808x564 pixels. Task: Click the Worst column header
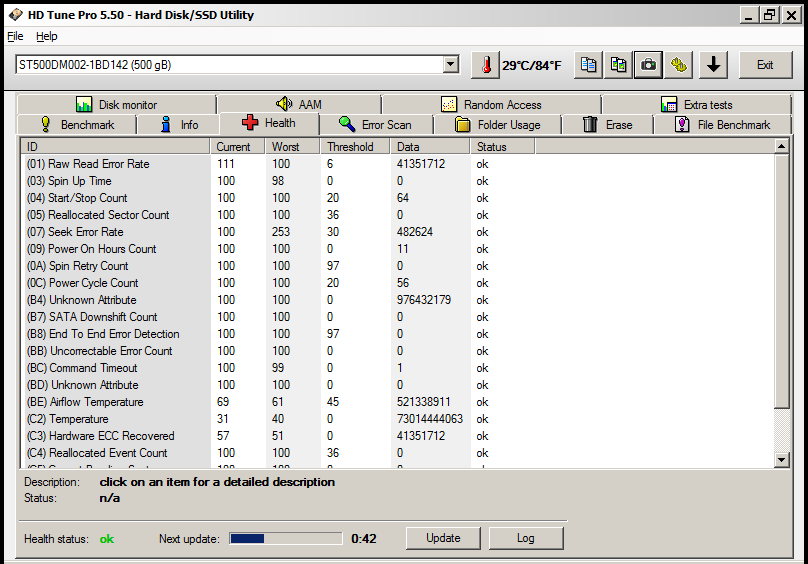pyautogui.click(x=293, y=147)
